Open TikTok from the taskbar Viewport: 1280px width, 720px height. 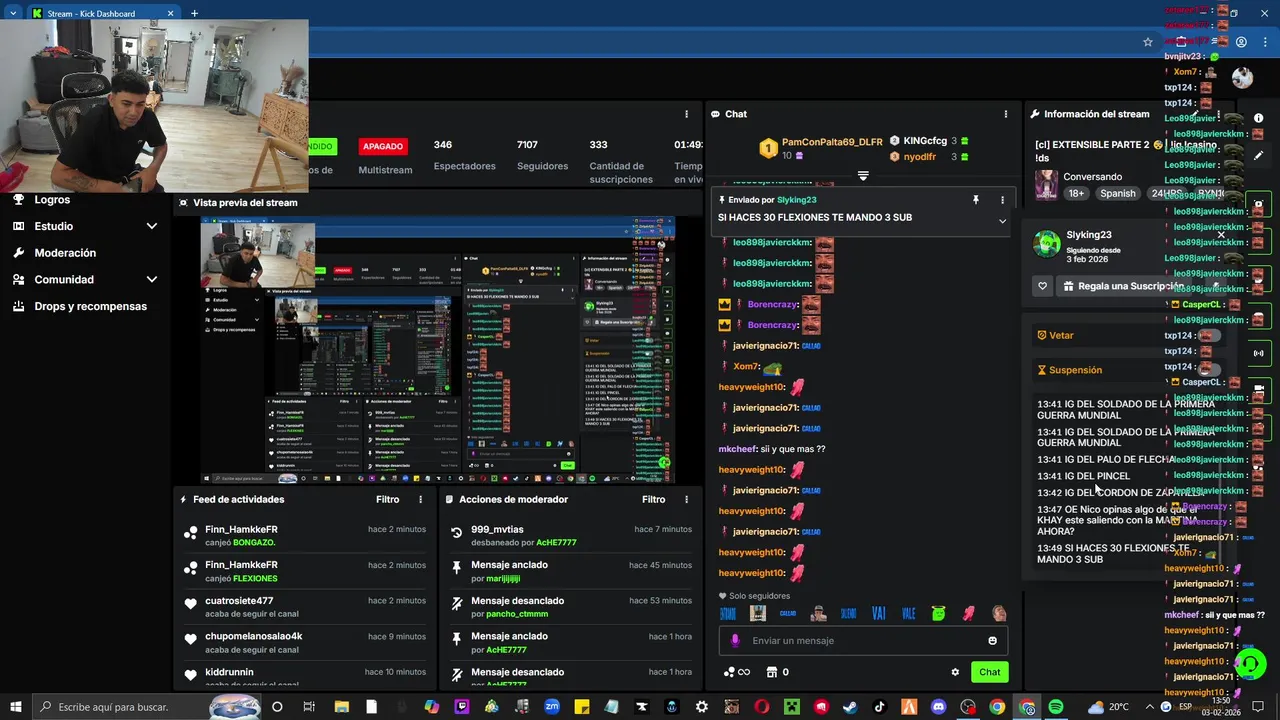pyautogui.click(x=879, y=707)
